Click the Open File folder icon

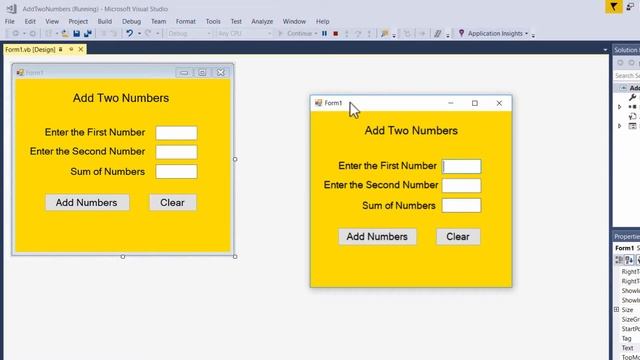pyautogui.click(x=65, y=33)
